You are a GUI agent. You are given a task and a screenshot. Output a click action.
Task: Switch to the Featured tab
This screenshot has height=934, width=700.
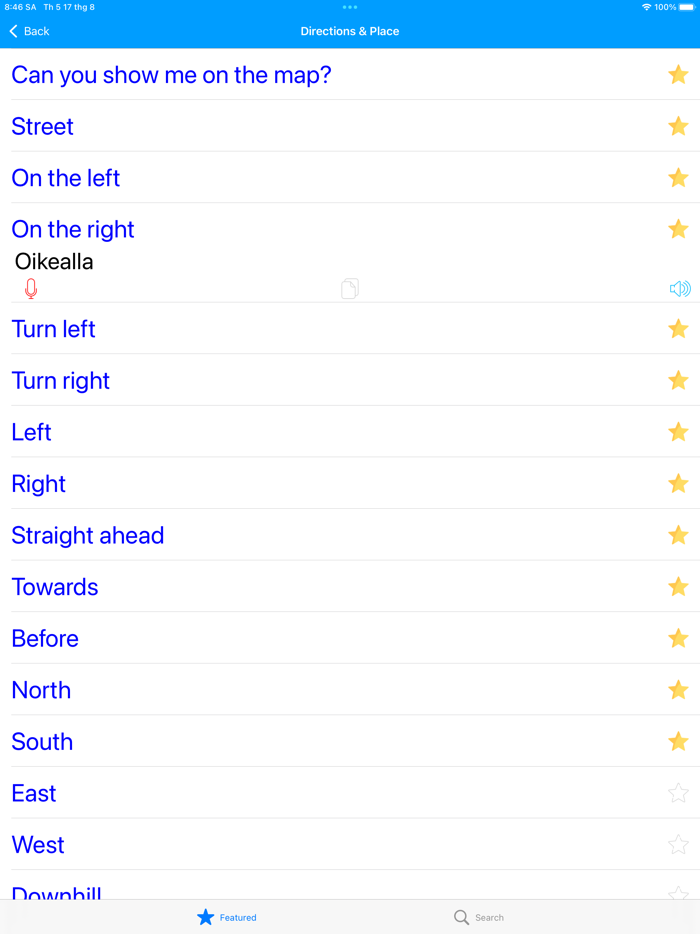click(x=226, y=917)
